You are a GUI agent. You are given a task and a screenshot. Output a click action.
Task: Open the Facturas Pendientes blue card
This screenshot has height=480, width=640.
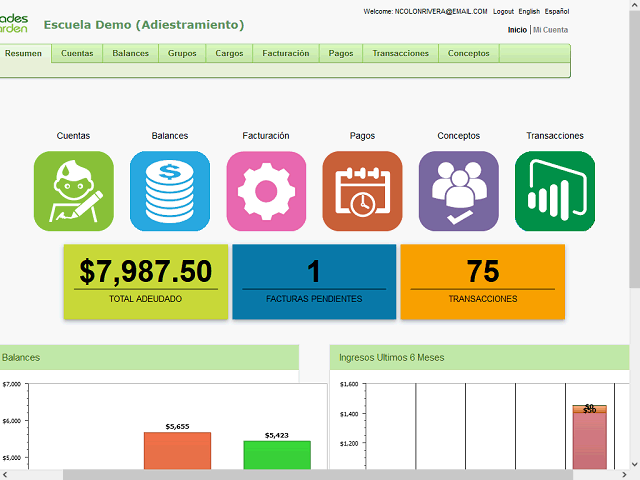(x=314, y=281)
